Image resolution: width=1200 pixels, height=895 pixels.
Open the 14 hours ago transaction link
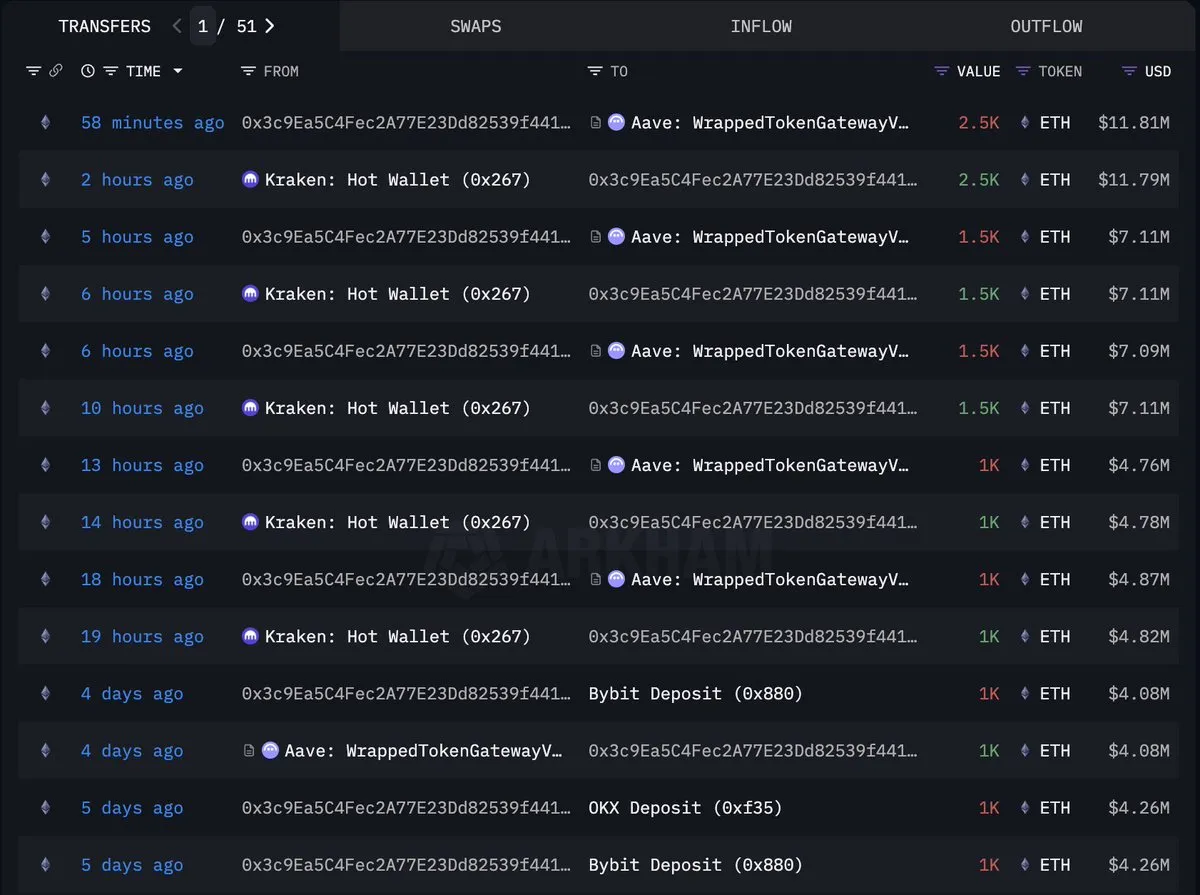pos(142,522)
